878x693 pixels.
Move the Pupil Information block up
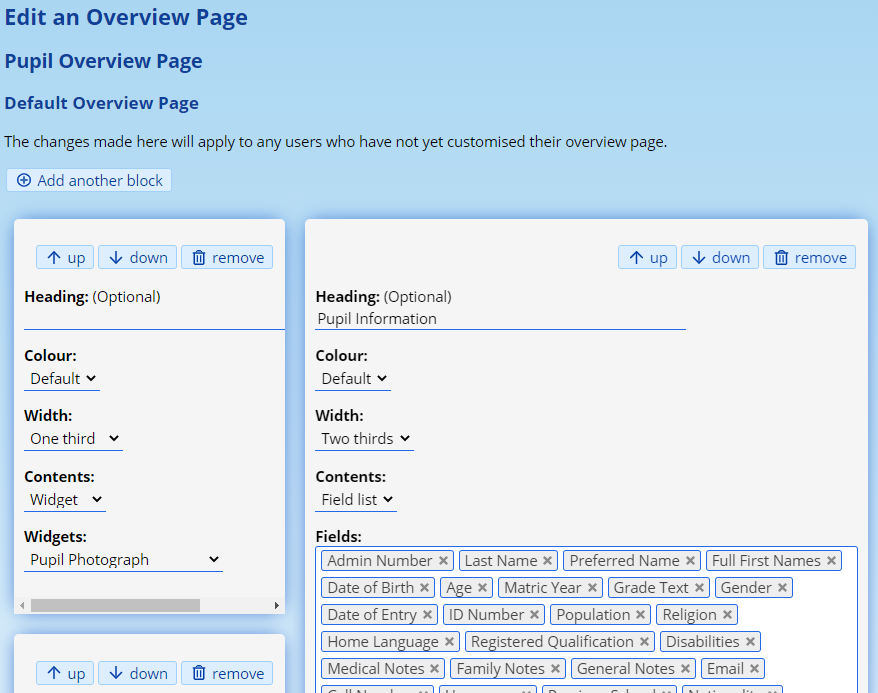(x=647, y=258)
